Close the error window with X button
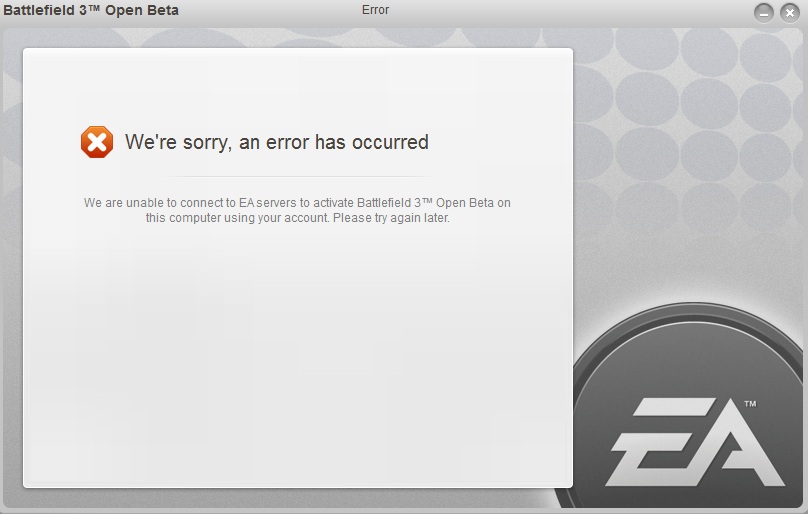Screen dimensions: 808x514 tap(789, 13)
